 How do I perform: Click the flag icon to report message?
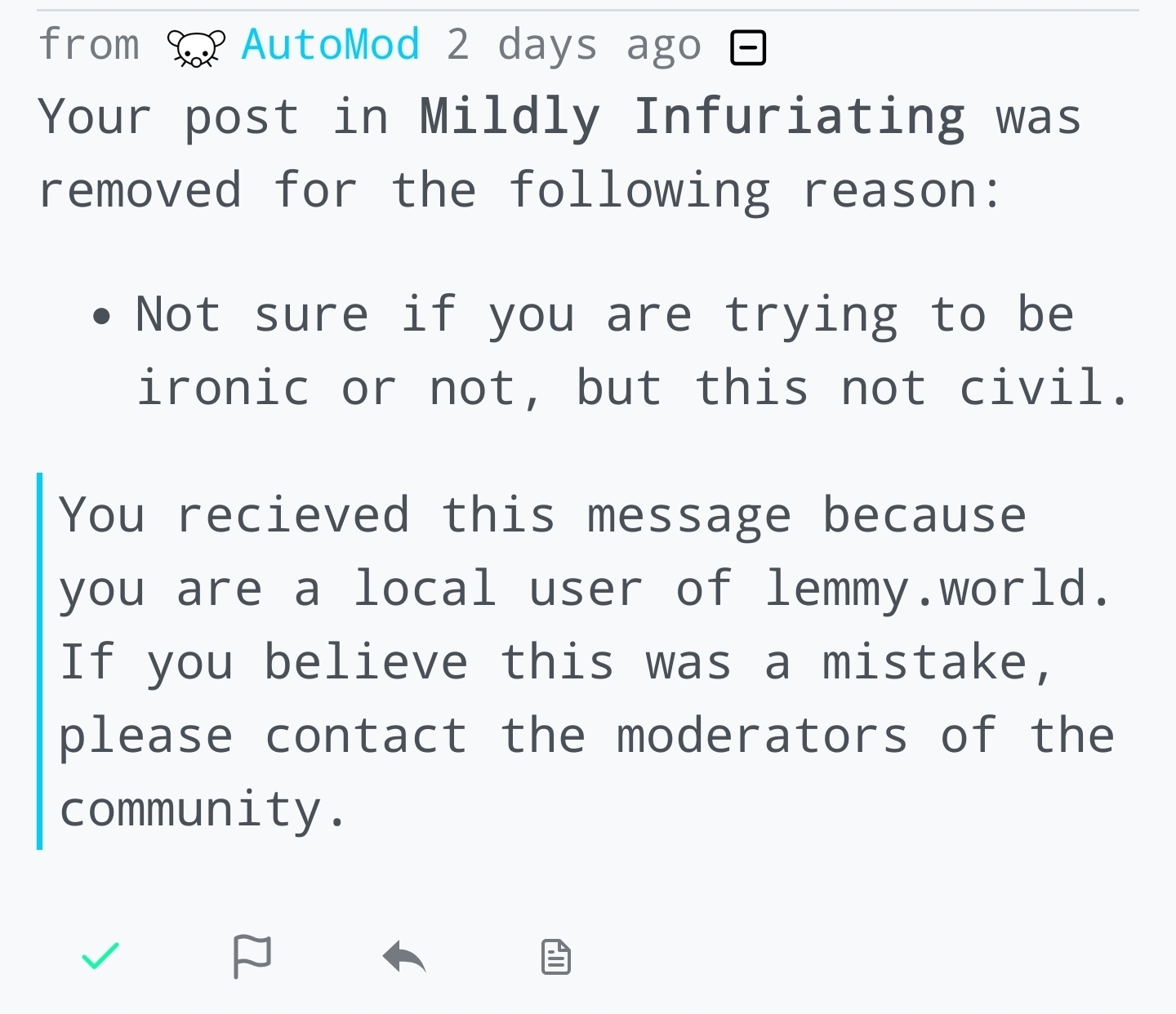click(x=252, y=956)
